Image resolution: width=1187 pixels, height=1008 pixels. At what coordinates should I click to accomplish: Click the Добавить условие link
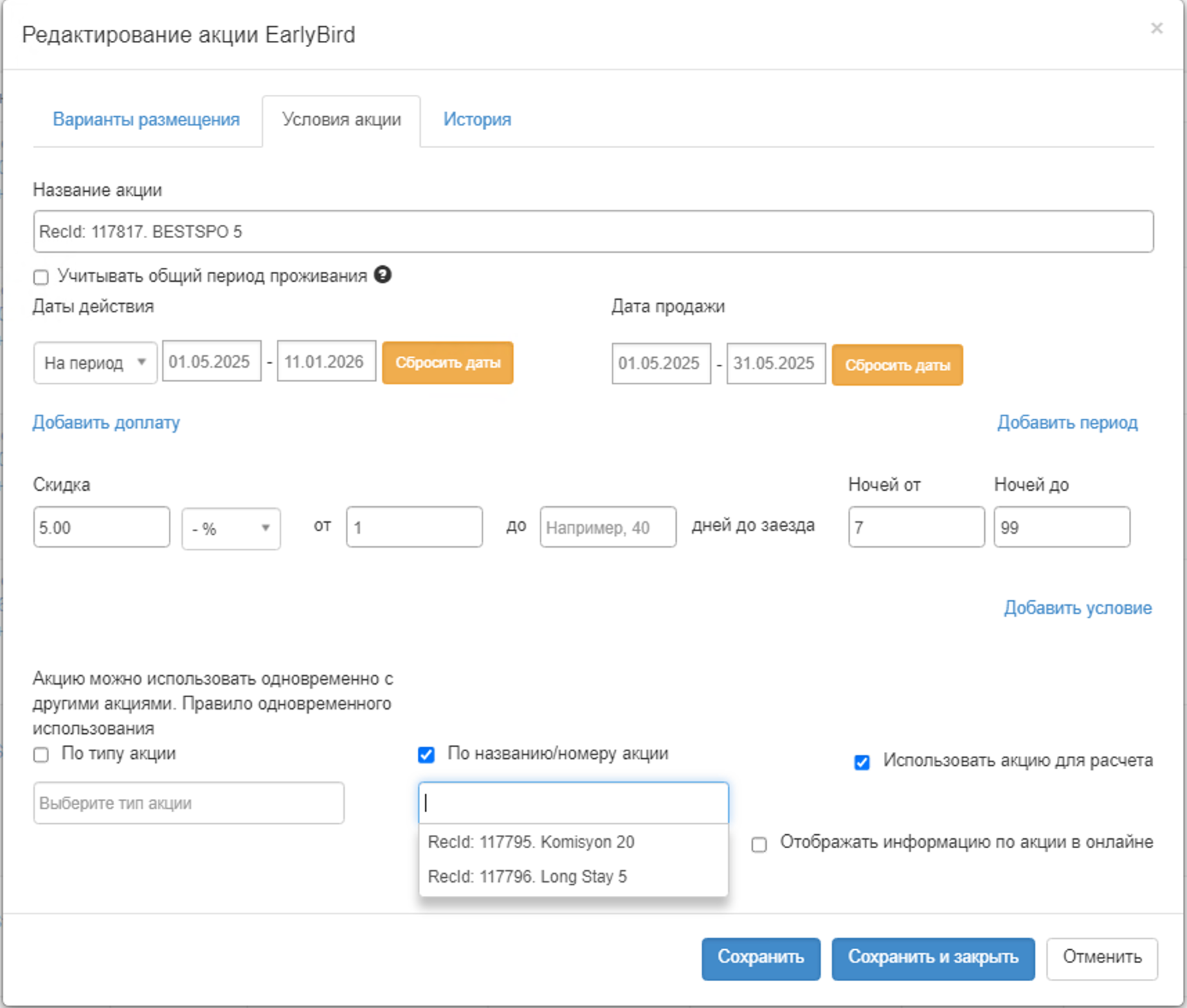(1077, 608)
